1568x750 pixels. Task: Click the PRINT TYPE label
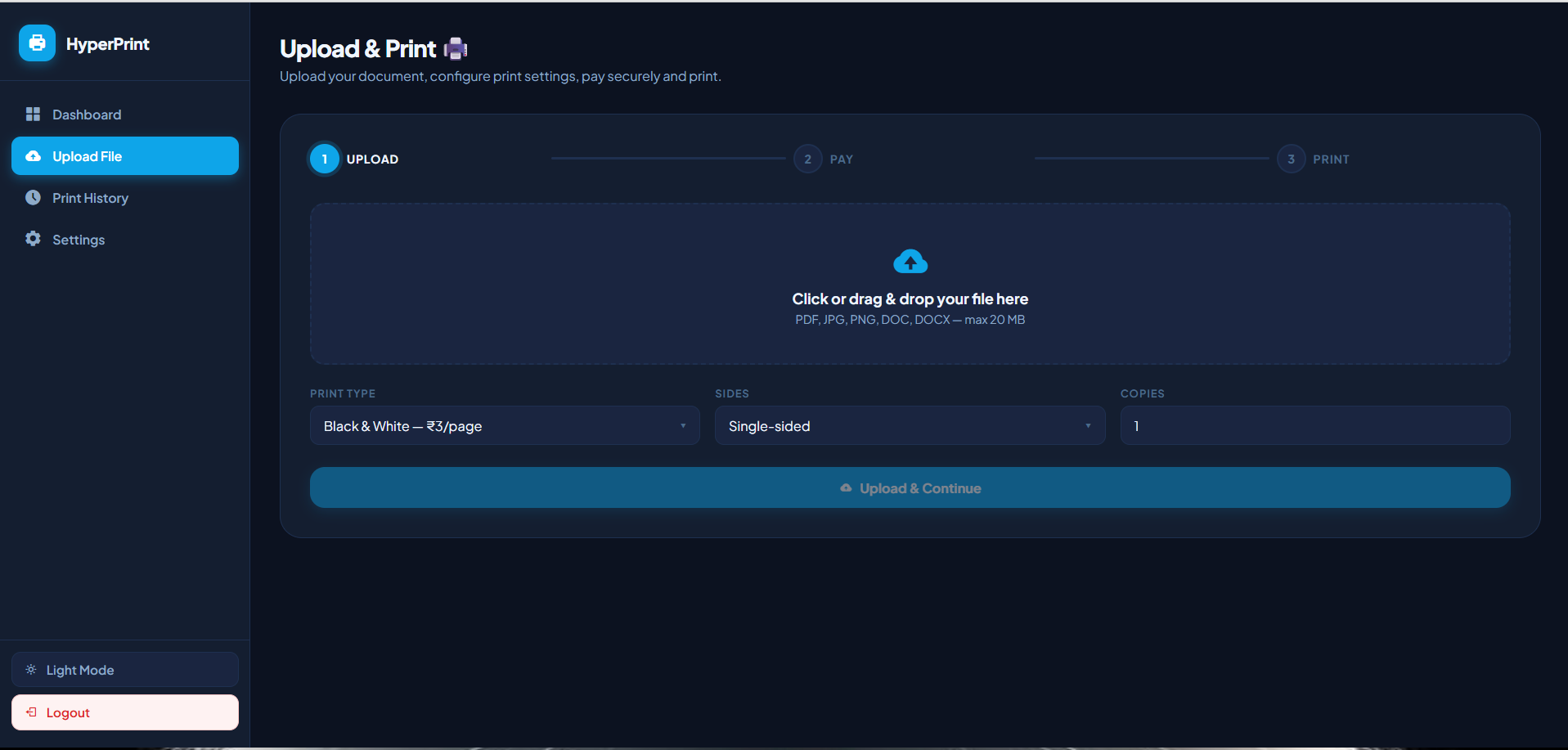pyautogui.click(x=343, y=393)
